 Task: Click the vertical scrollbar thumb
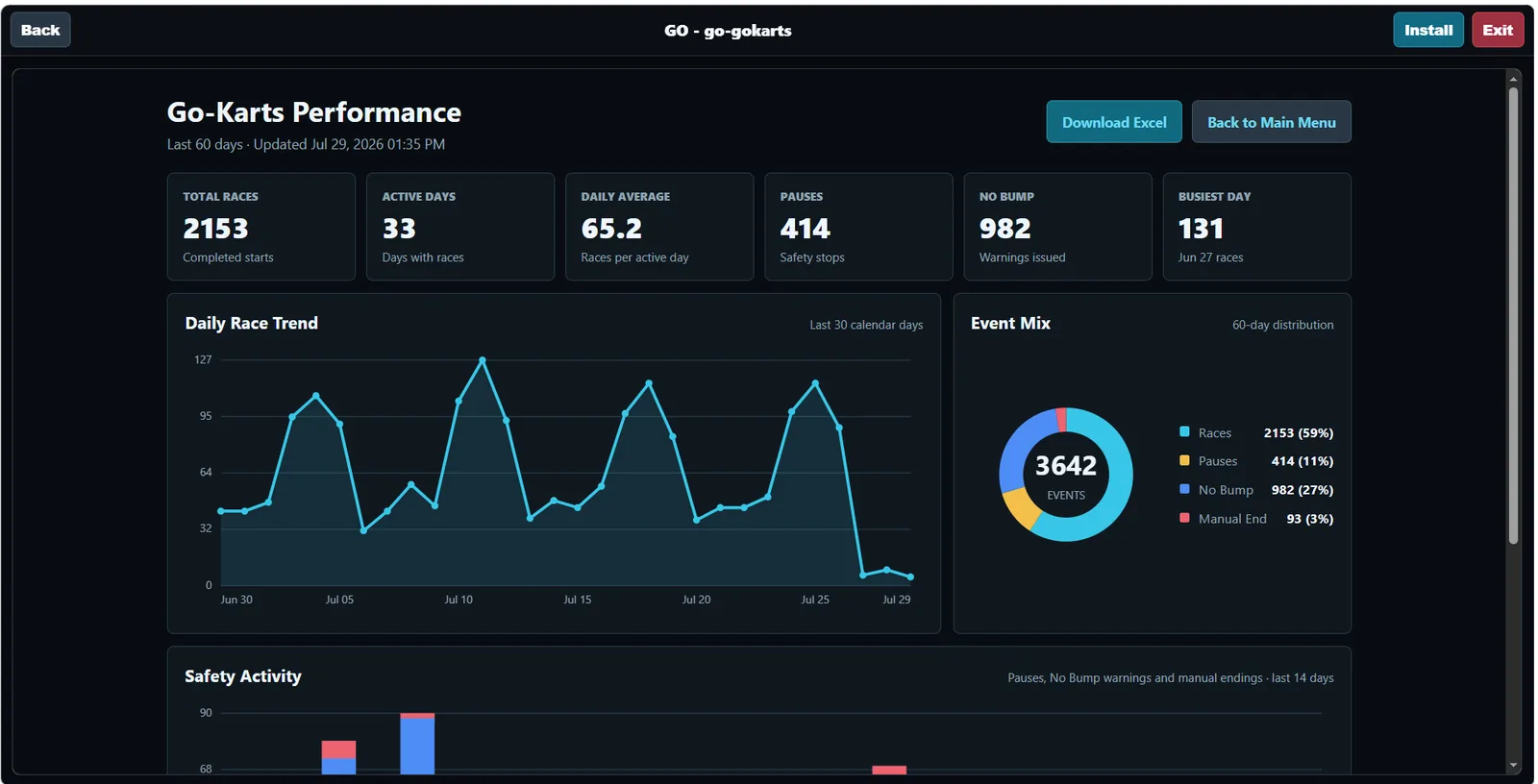click(1514, 315)
